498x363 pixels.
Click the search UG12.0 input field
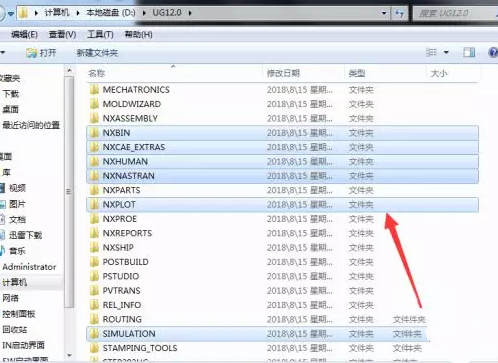[x=456, y=14]
